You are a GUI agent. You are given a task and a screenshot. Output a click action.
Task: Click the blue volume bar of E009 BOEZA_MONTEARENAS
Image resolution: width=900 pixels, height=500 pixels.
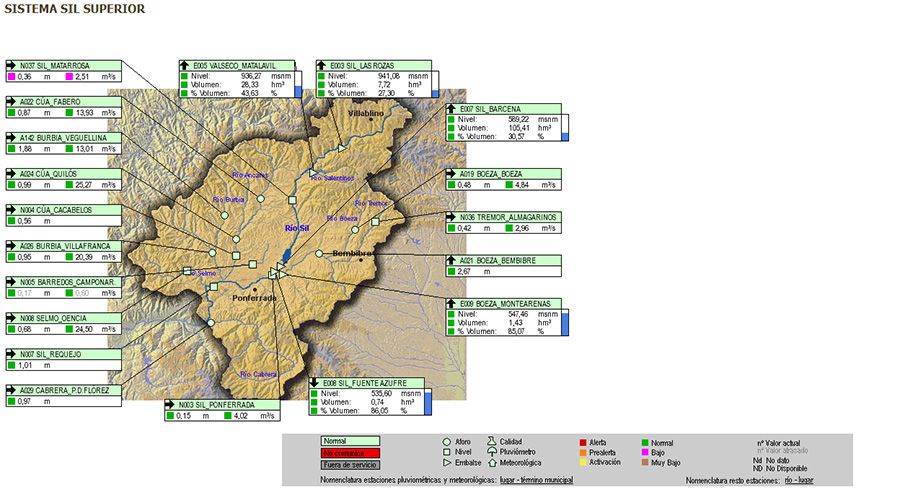click(x=564, y=323)
